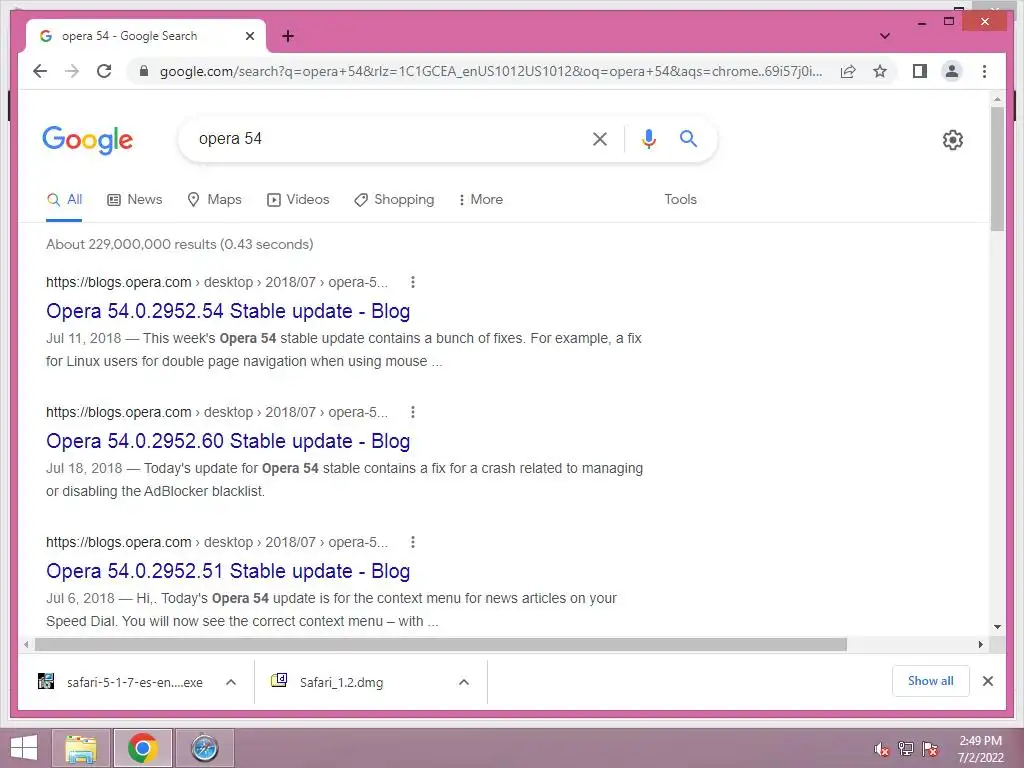Click the page scroll-up arrow

tap(997, 99)
